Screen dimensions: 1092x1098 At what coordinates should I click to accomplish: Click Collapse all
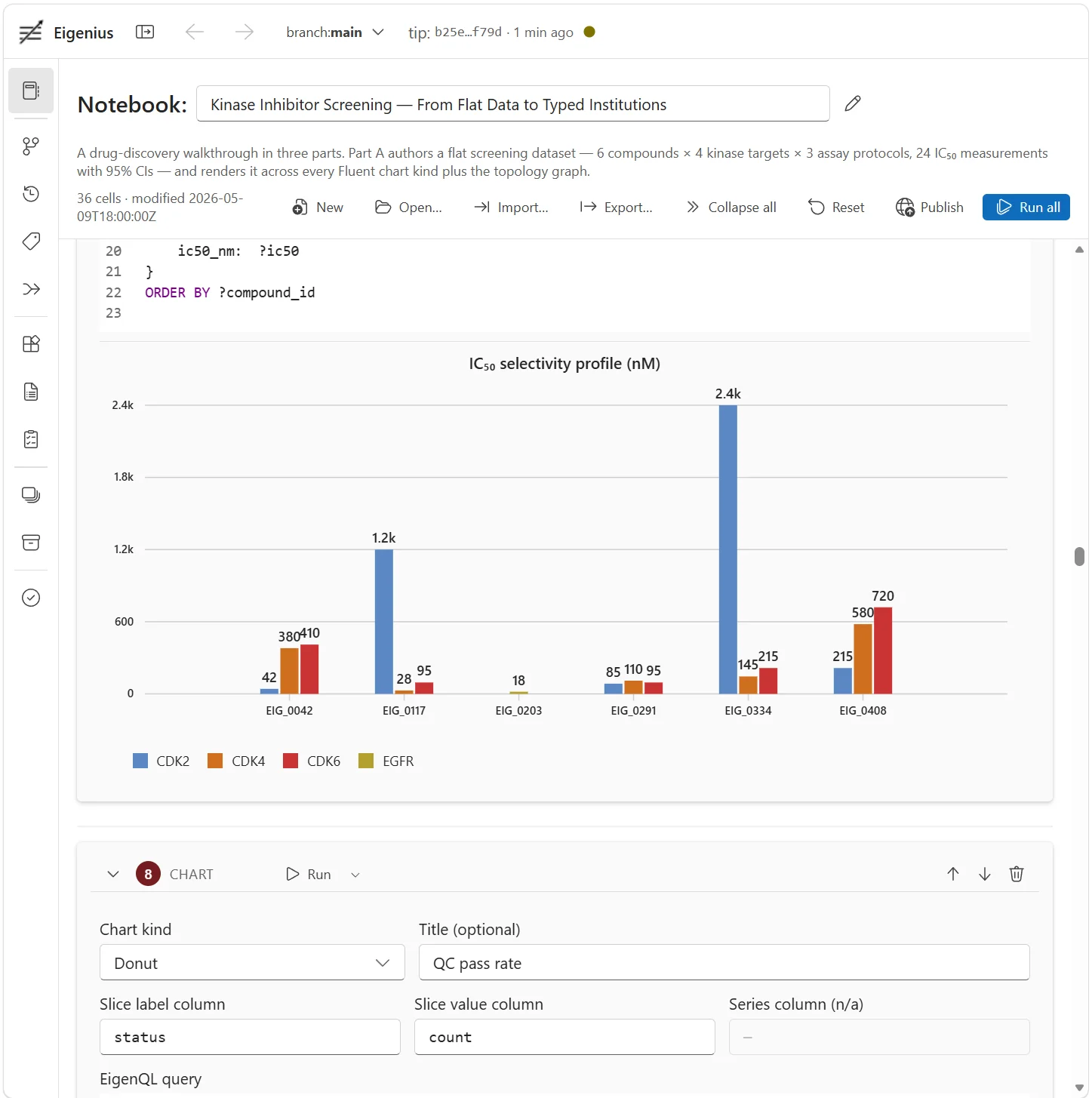(731, 208)
